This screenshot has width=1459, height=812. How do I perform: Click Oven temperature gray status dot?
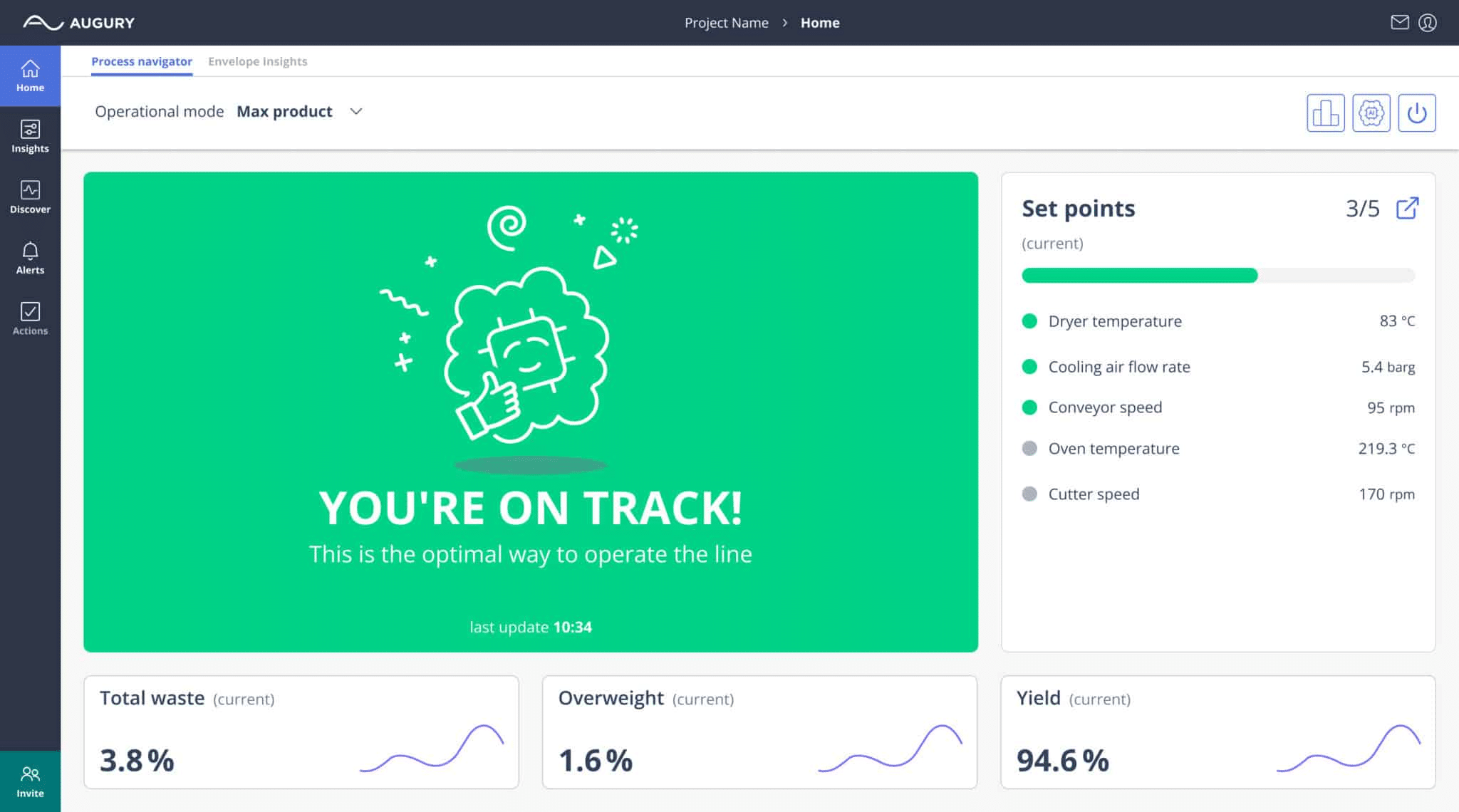point(1029,448)
